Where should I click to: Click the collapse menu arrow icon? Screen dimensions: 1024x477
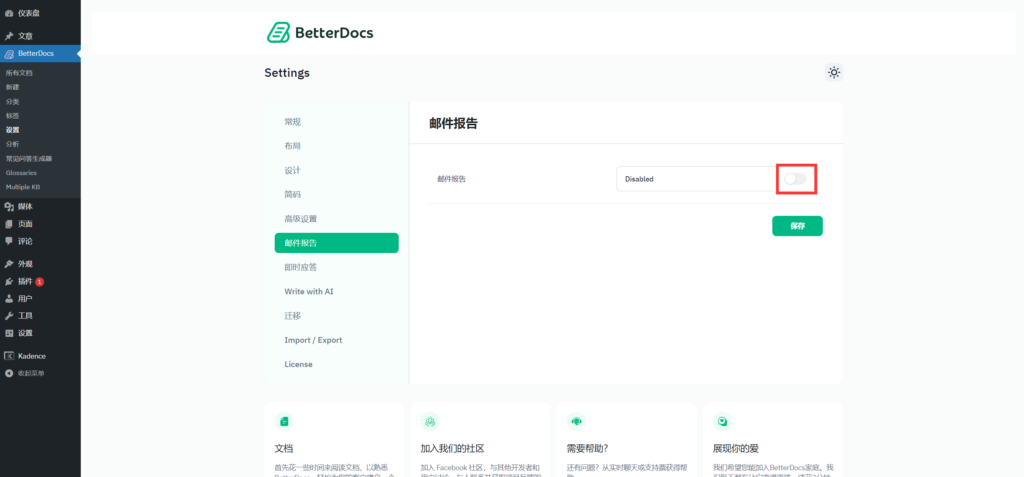tap(9, 373)
